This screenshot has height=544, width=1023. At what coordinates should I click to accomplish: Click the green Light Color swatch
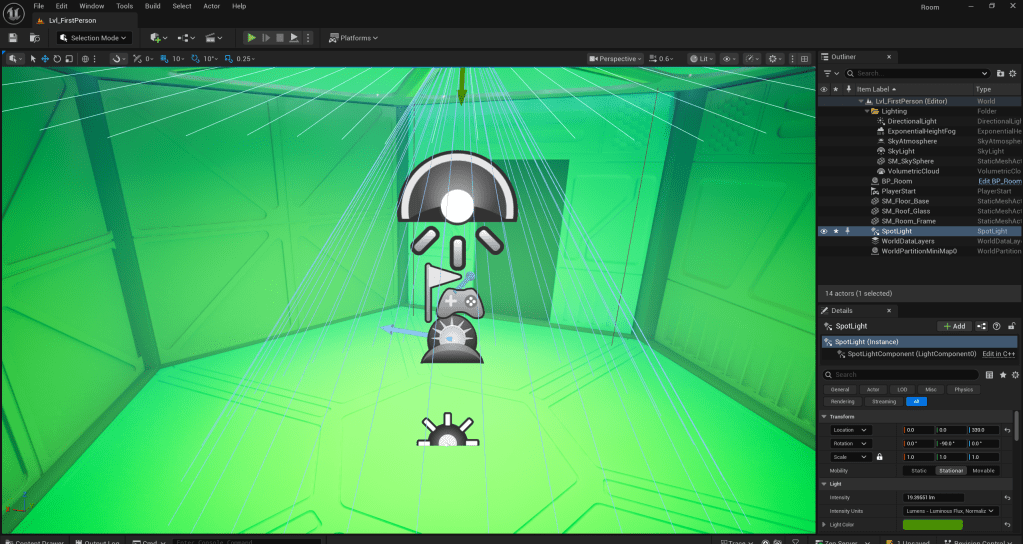point(932,524)
